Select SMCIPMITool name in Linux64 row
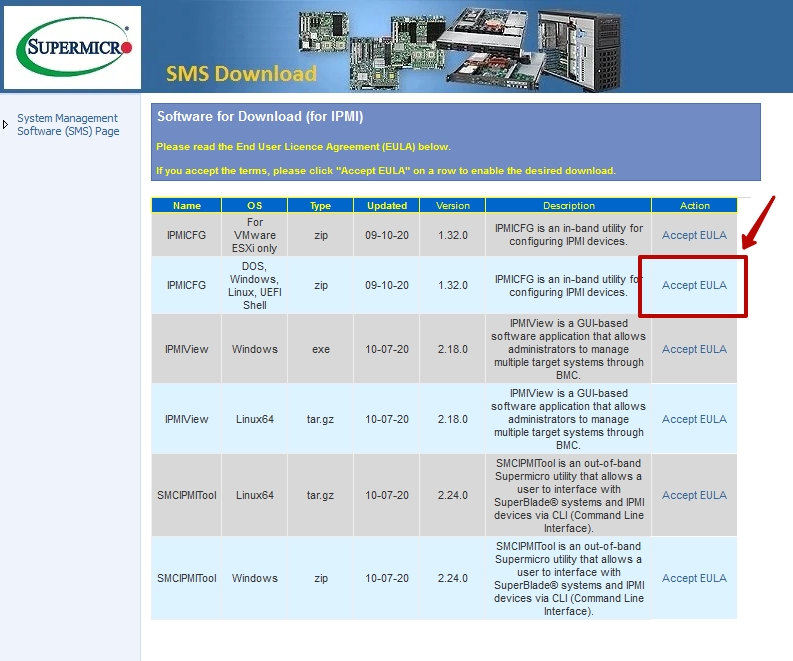Screen dimensions: 793x661 [187, 495]
